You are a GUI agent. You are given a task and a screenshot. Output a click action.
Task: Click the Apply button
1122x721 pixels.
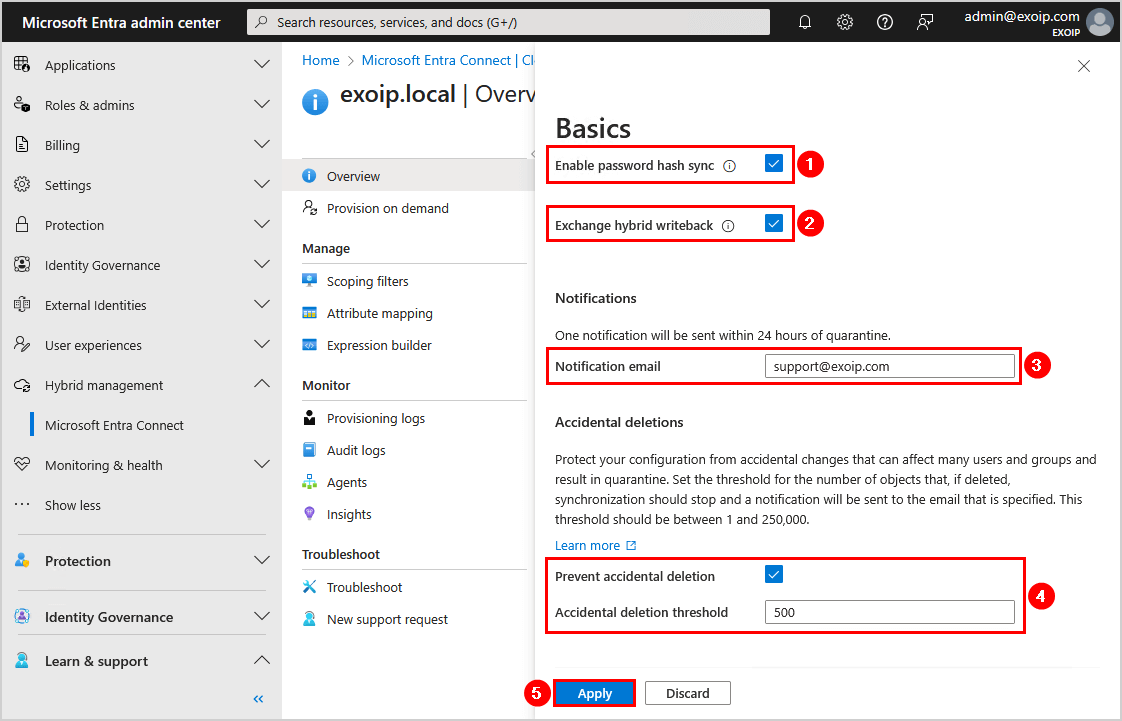pyautogui.click(x=595, y=693)
